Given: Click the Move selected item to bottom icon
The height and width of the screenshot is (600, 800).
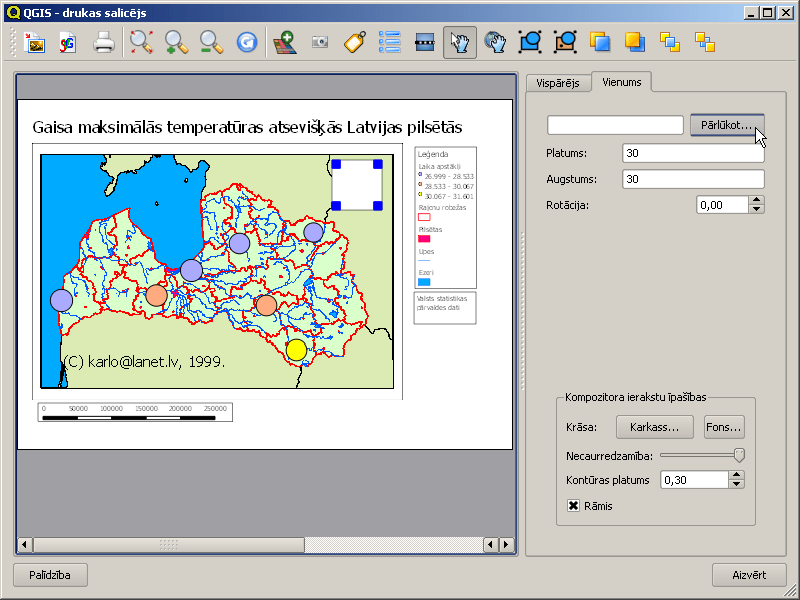Looking at the screenshot, I should pyautogui.click(x=705, y=42).
